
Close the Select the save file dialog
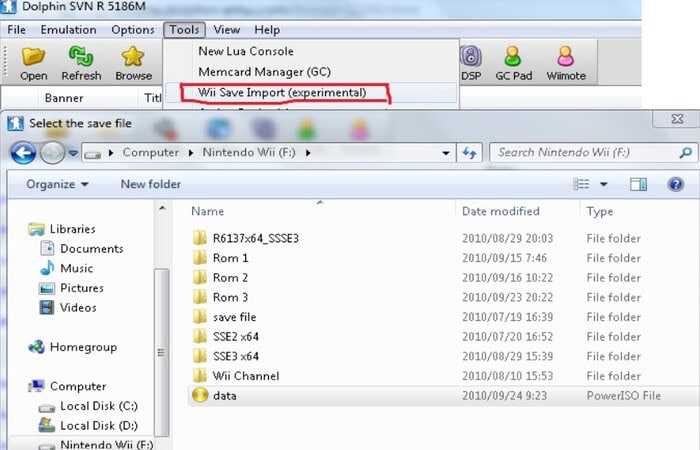point(677,119)
